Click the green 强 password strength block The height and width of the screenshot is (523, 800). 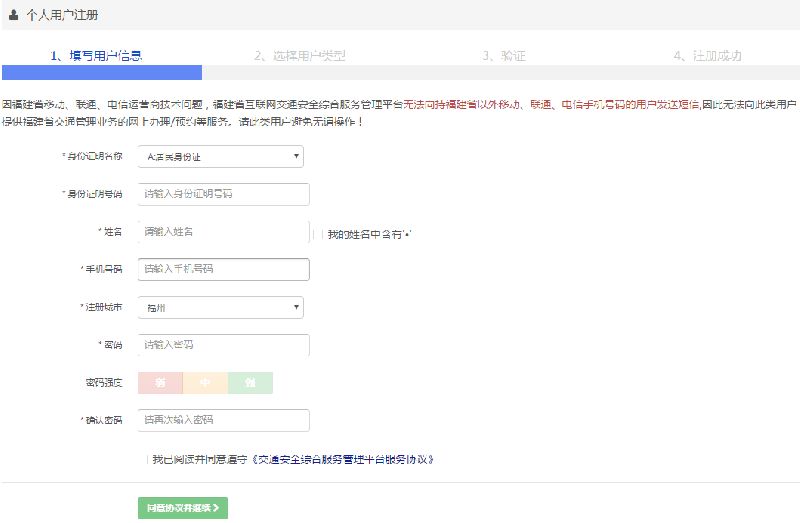250,383
